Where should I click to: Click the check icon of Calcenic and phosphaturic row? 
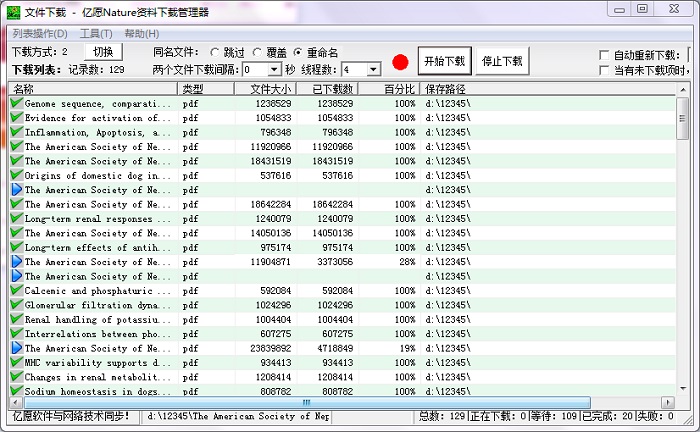click(17, 290)
